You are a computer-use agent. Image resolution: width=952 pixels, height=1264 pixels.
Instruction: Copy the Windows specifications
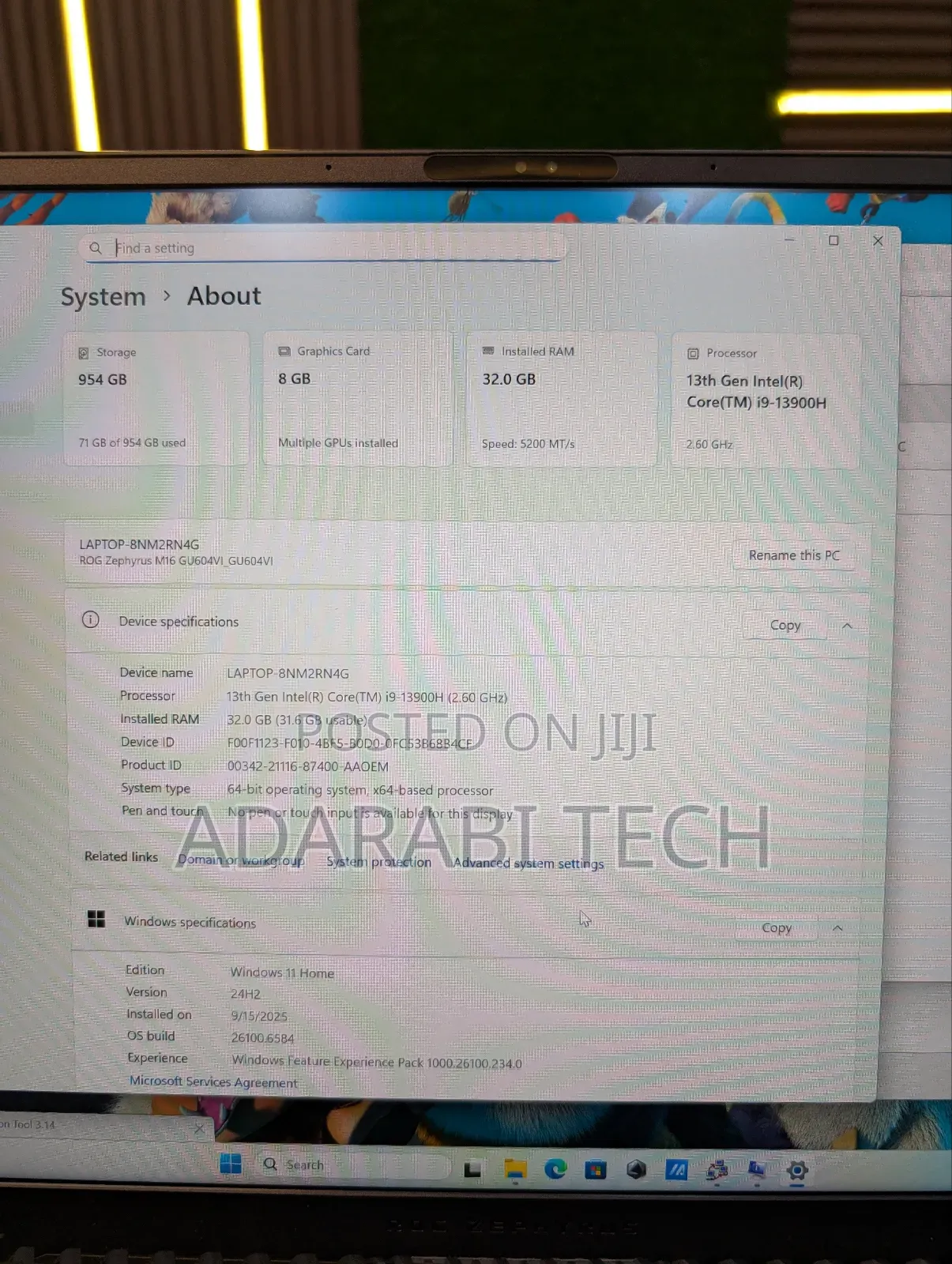coord(777,928)
